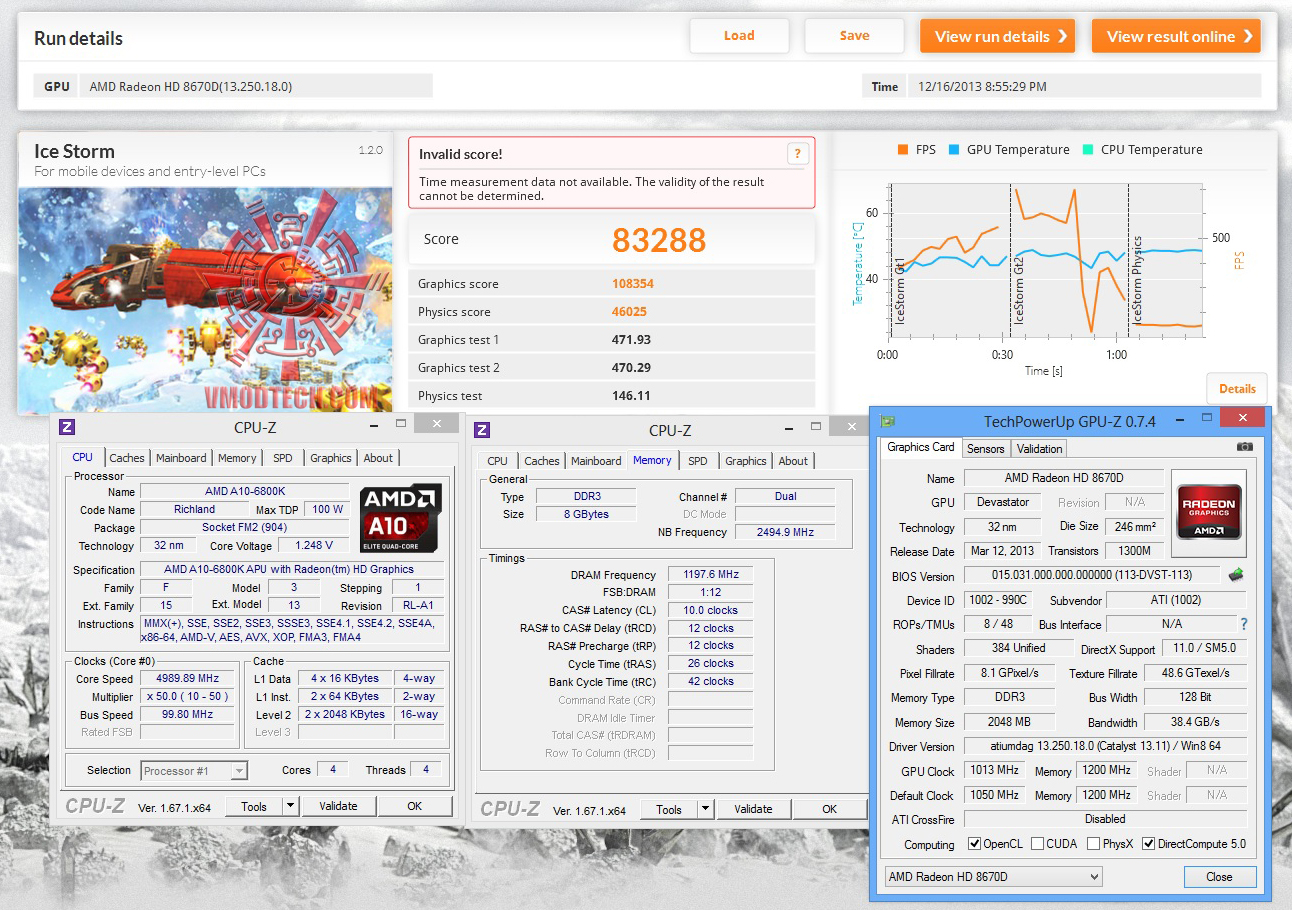Click the AMD A10 logo in CPU-Z

coord(401,520)
